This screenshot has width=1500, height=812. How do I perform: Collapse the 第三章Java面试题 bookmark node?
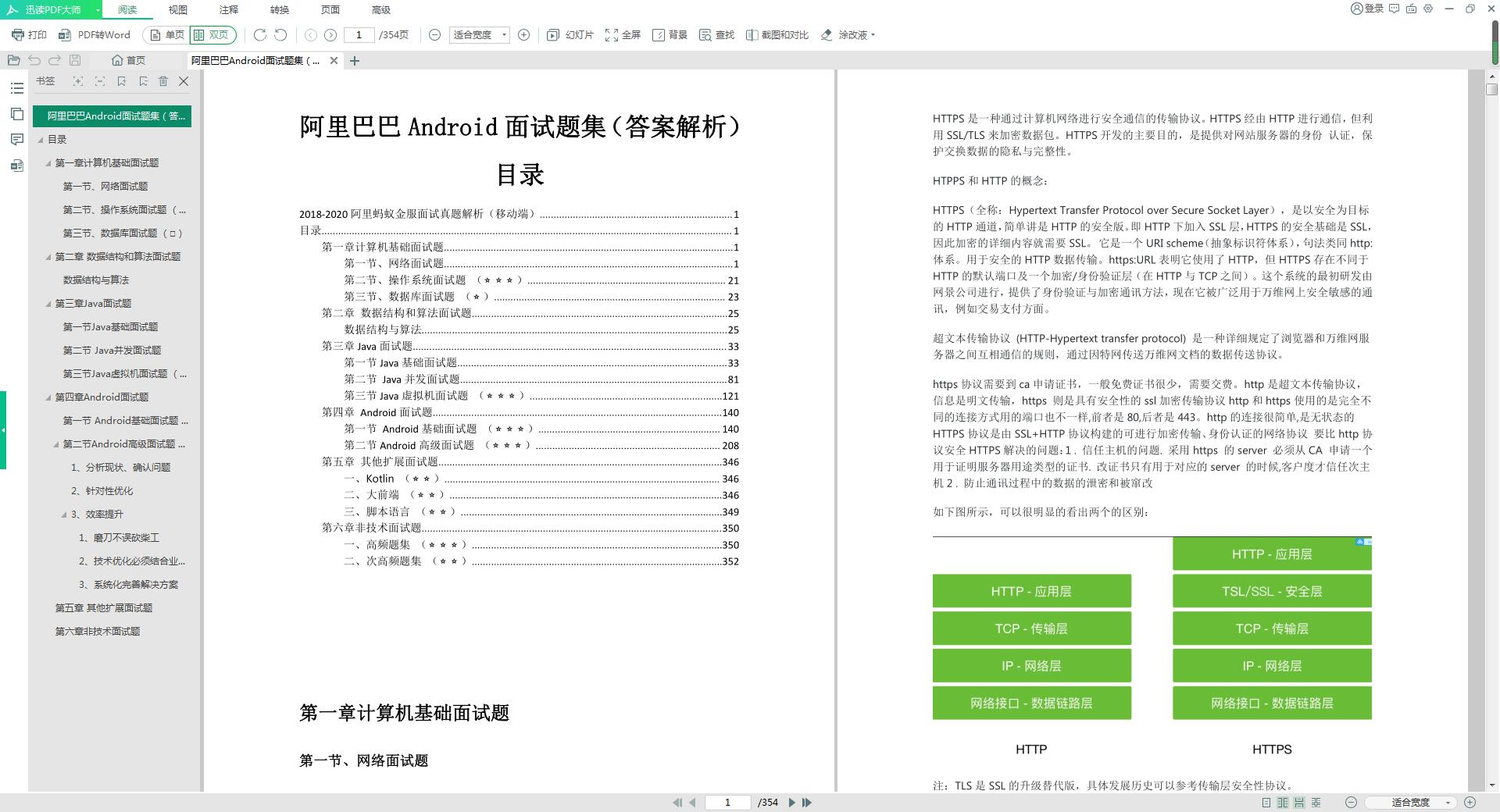click(x=48, y=304)
